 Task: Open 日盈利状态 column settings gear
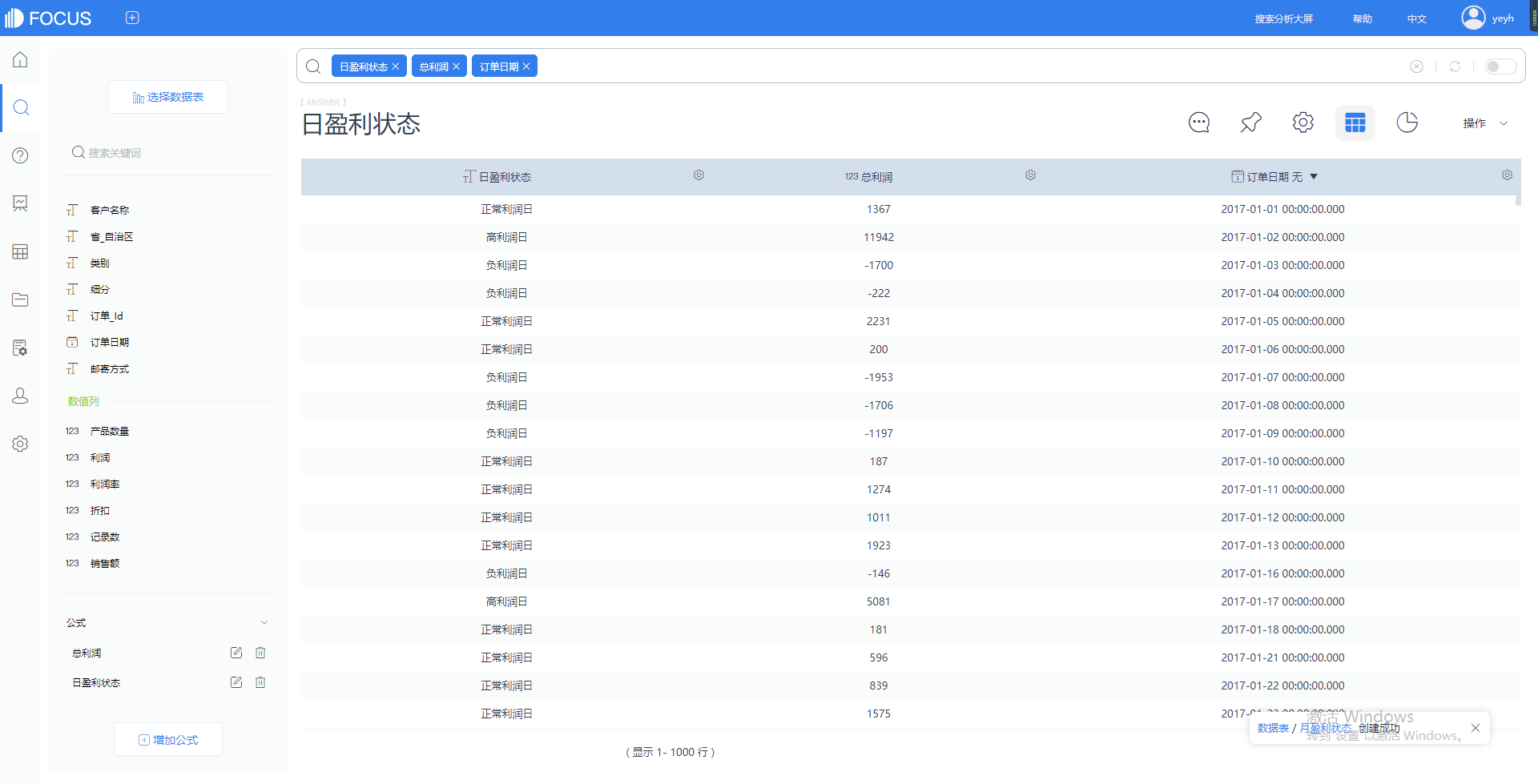click(699, 175)
